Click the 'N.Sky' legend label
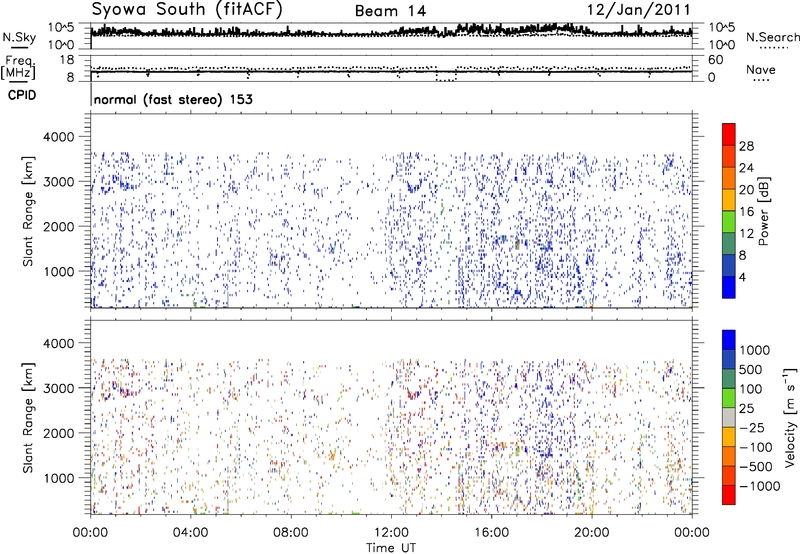 click(x=19, y=37)
